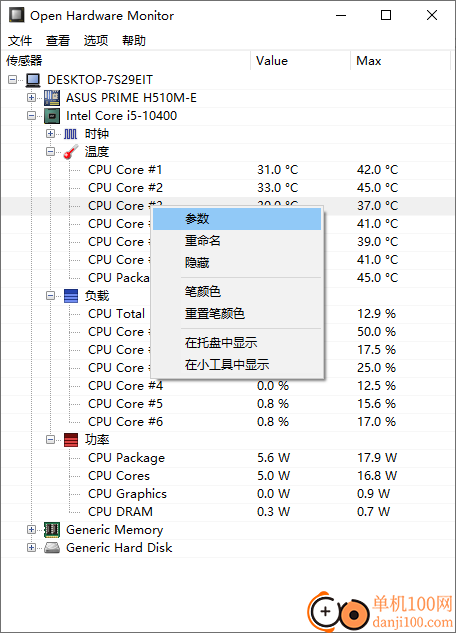456x633 pixels.
Task: Open the 选项 menu
Action: point(96,40)
